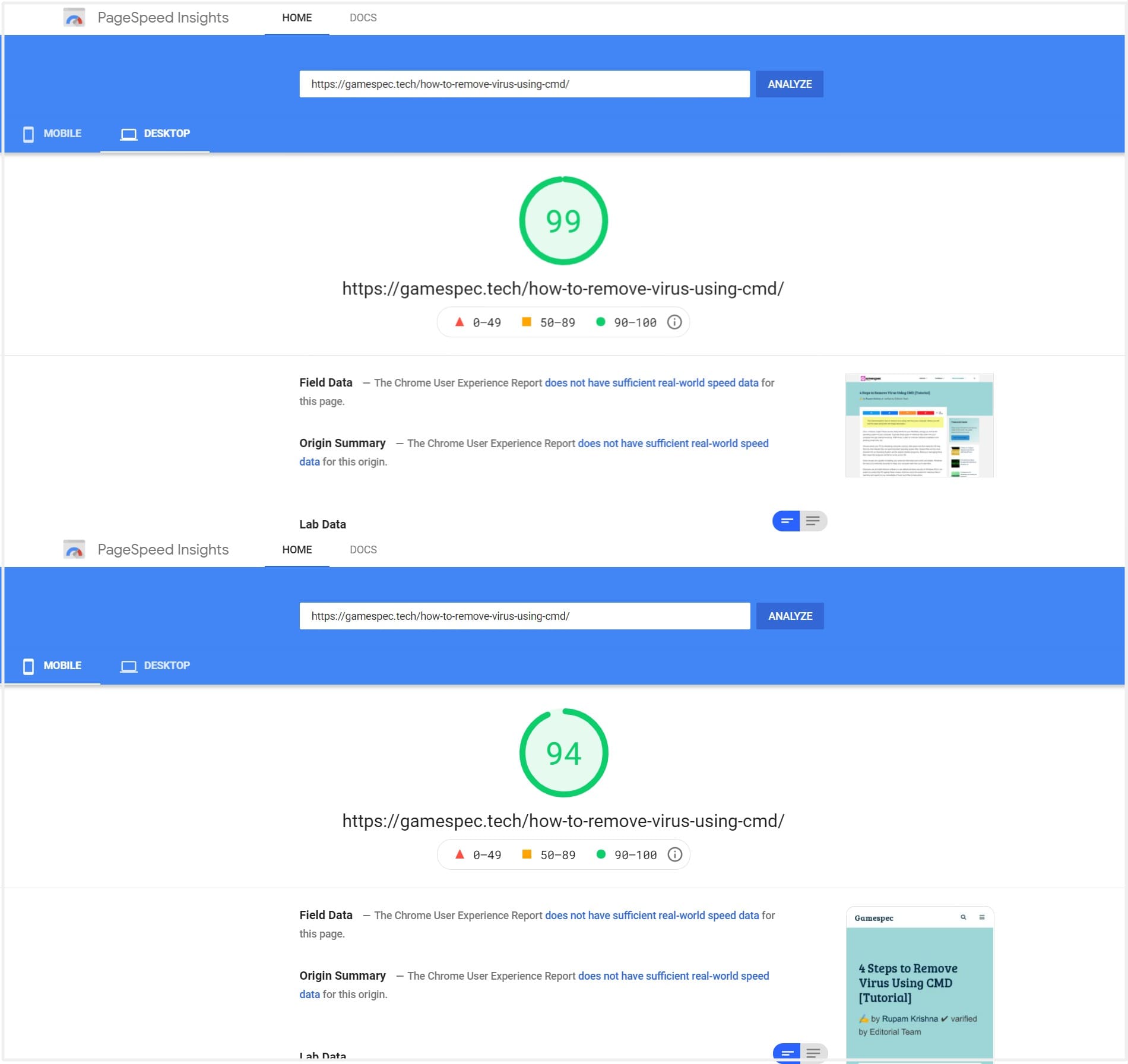This screenshot has height=1064, width=1128.
Task: Click the 99 score gauge
Action: [563, 221]
